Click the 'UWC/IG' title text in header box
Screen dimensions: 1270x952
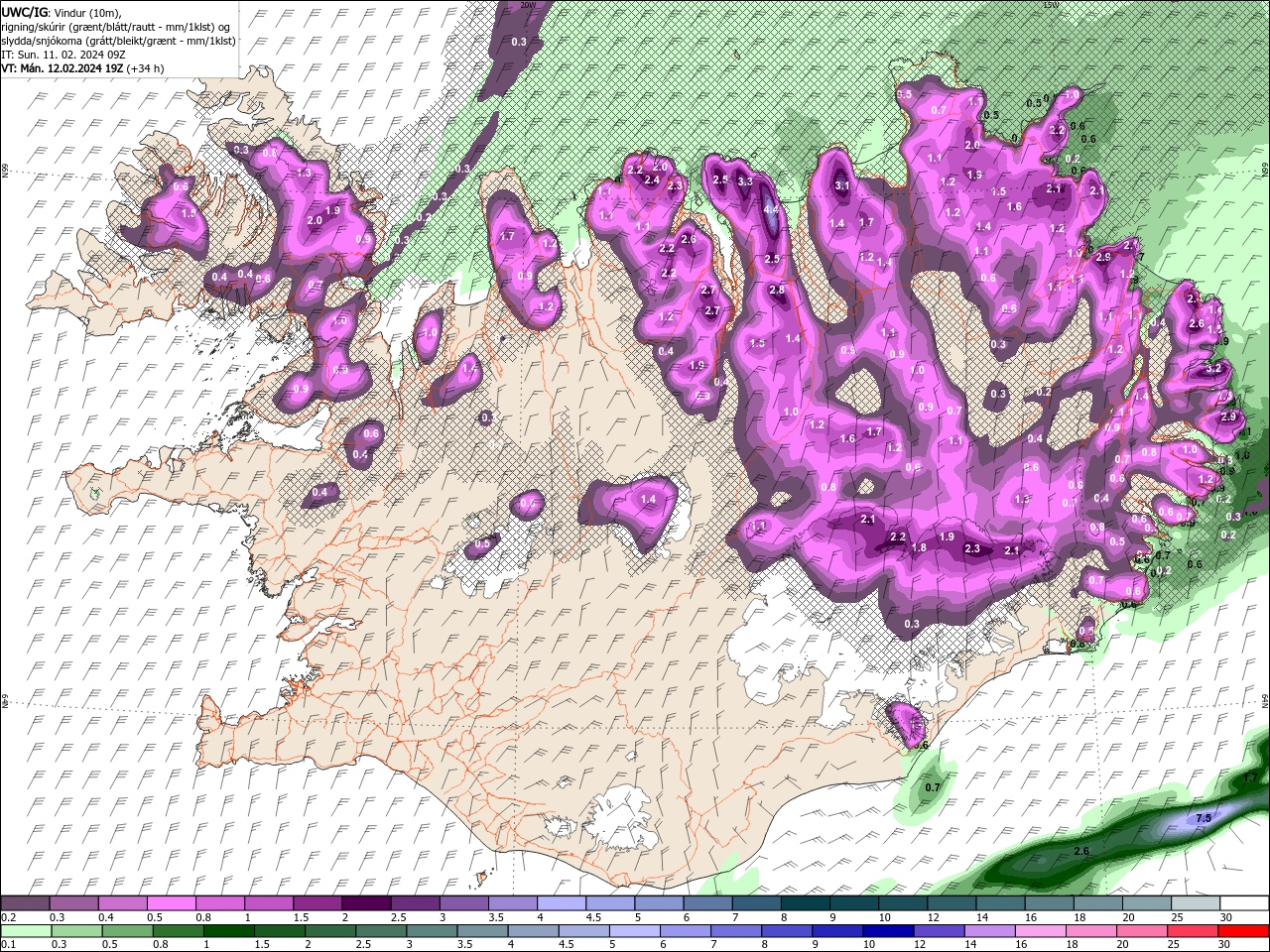tap(24, 11)
